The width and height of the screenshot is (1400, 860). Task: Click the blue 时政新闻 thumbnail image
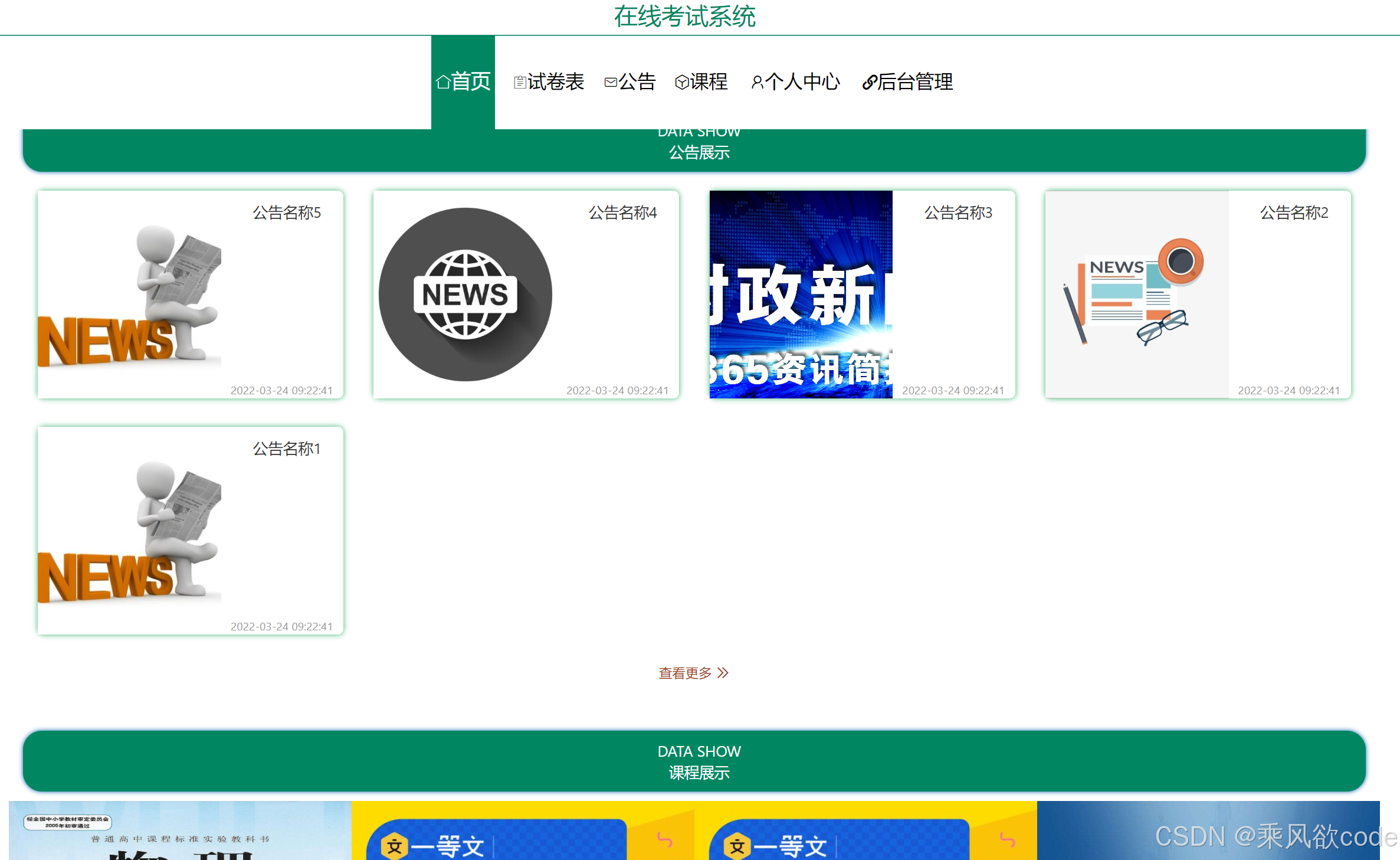[801, 294]
